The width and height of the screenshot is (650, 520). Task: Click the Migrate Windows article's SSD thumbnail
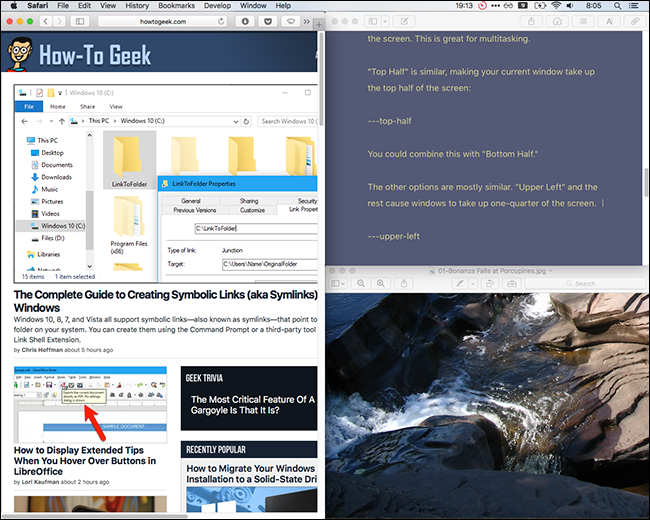(251, 500)
